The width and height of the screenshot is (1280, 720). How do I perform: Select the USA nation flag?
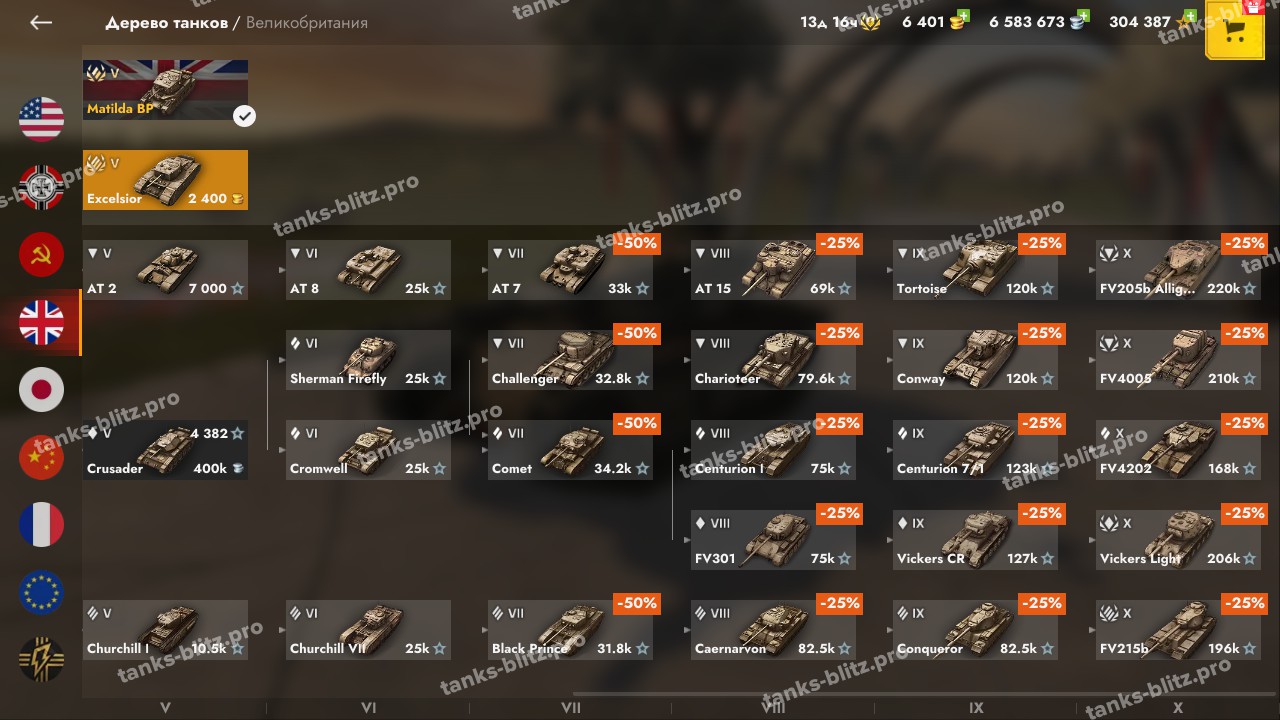pyautogui.click(x=41, y=119)
